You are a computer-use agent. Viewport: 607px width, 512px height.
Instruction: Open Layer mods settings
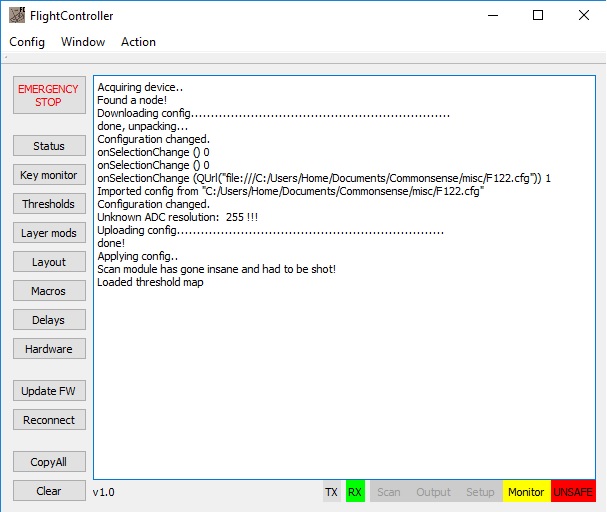(x=49, y=233)
